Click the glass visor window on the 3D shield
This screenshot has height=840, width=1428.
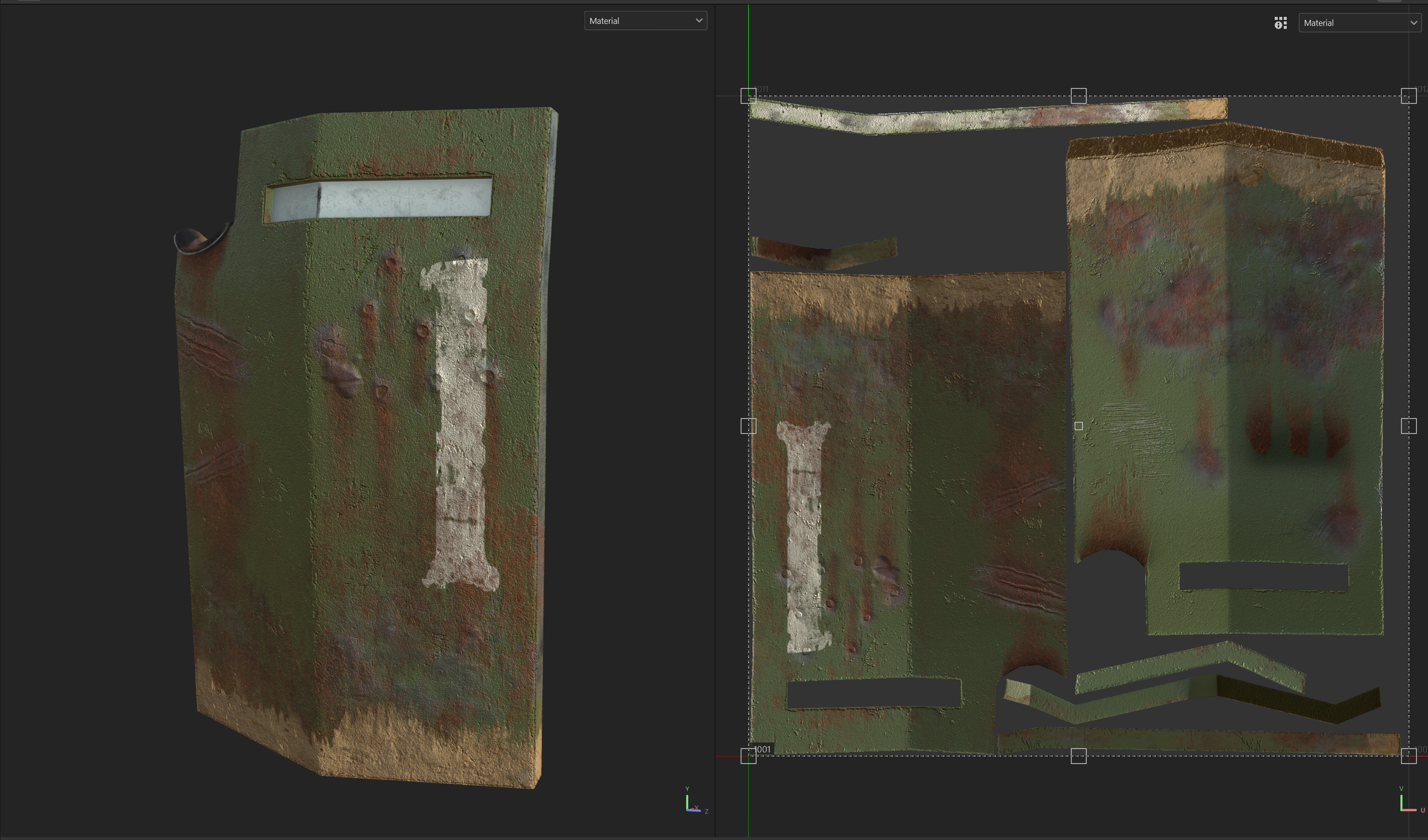click(x=381, y=199)
